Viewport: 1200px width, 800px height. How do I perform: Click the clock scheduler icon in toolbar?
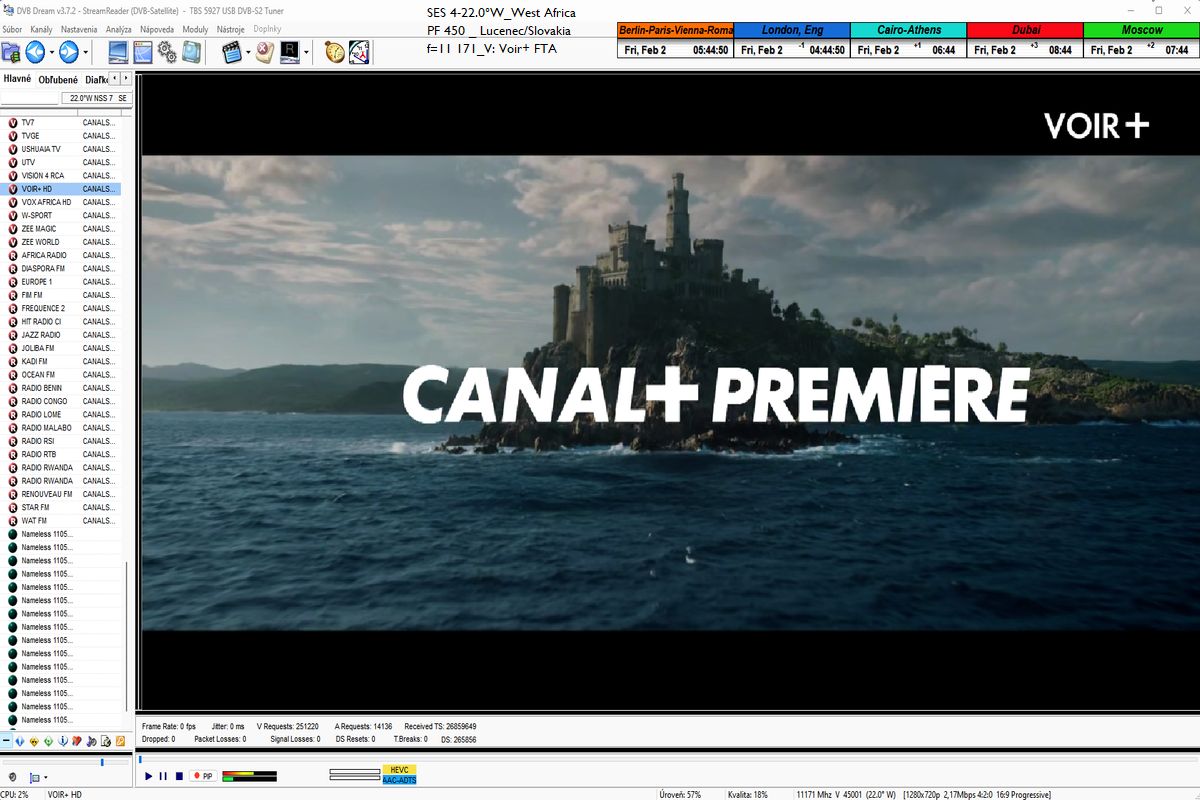pyautogui.click(x=359, y=52)
